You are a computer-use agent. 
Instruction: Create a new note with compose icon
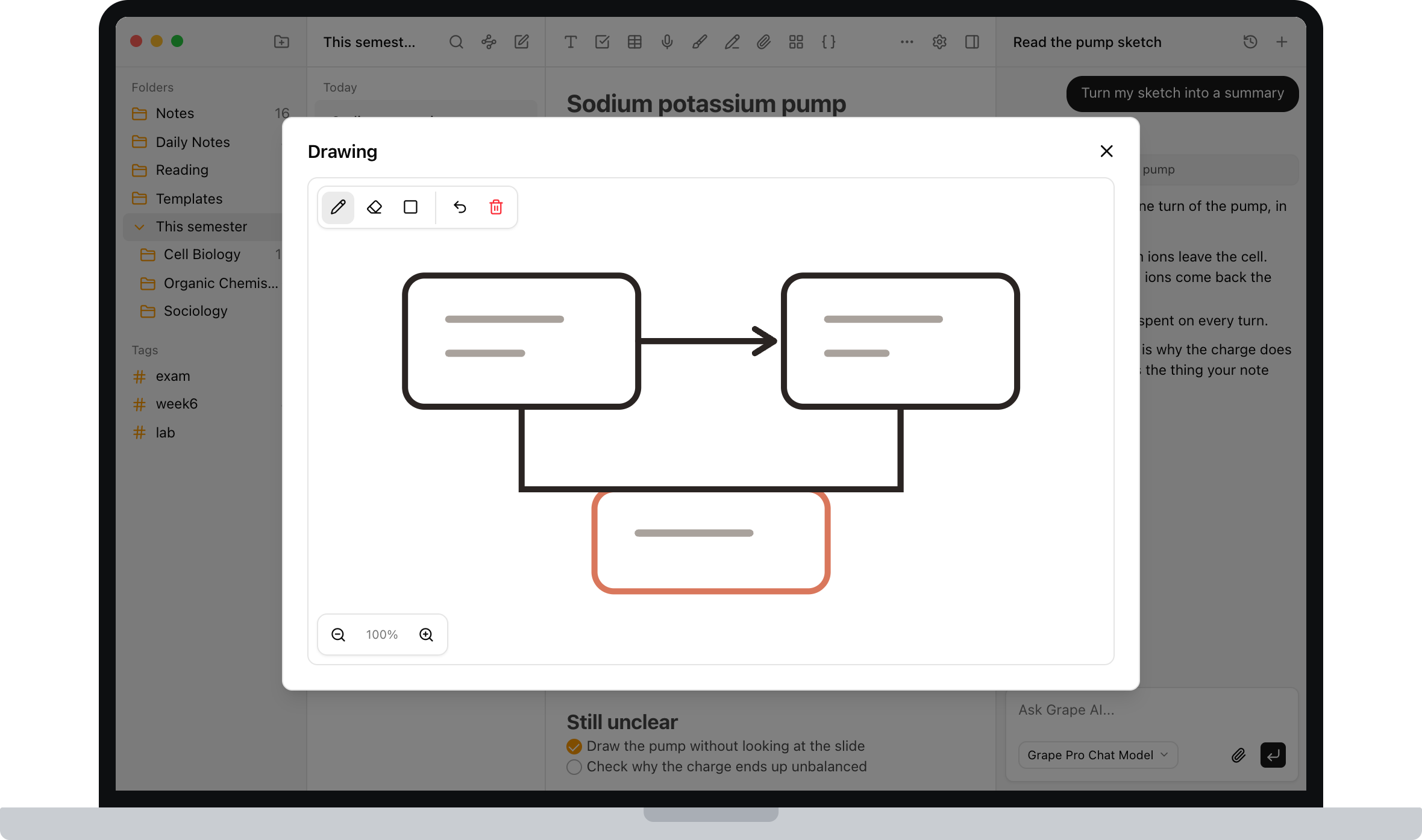[521, 42]
